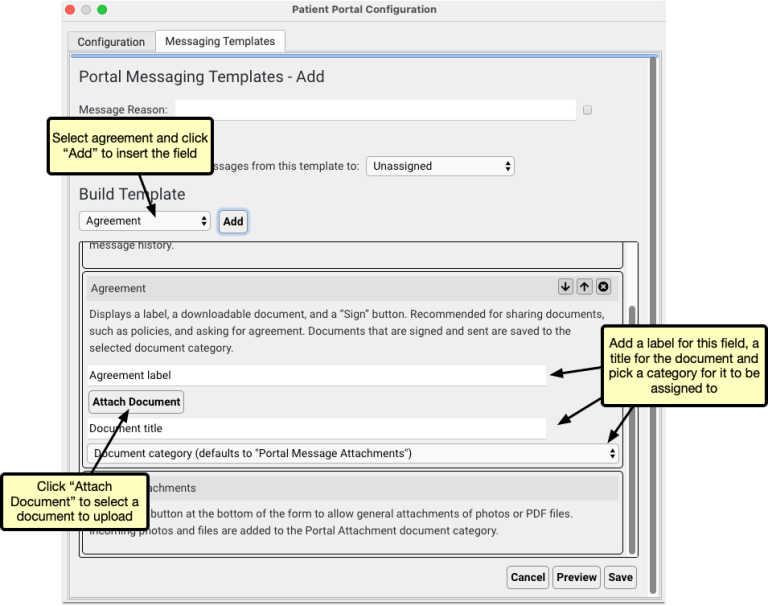Click the Cancel button
This screenshot has width=768, height=606.
tap(527, 577)
